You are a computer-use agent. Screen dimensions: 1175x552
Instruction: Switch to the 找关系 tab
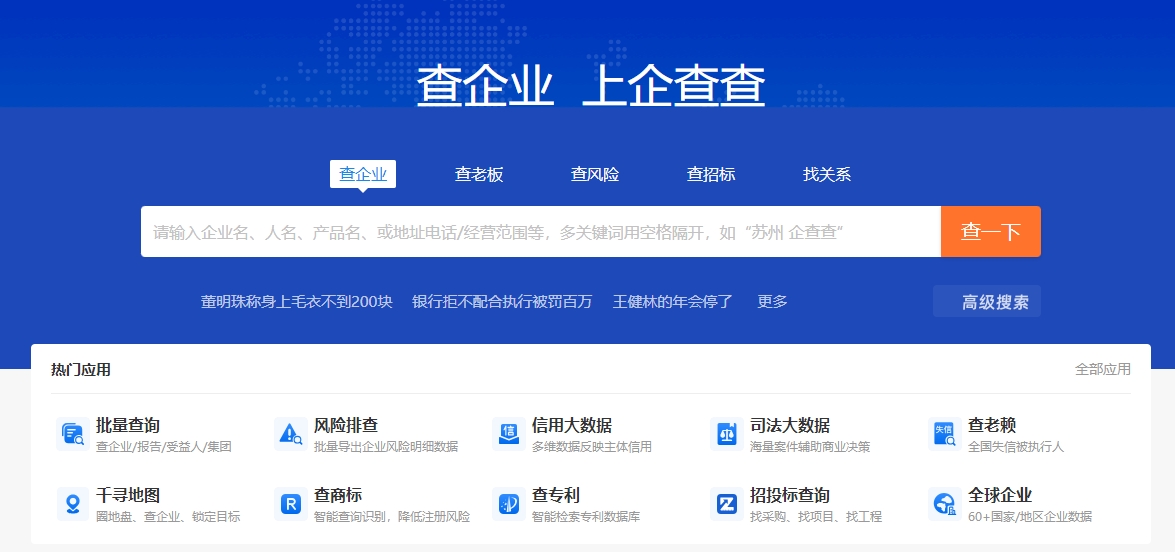[827, 175]
